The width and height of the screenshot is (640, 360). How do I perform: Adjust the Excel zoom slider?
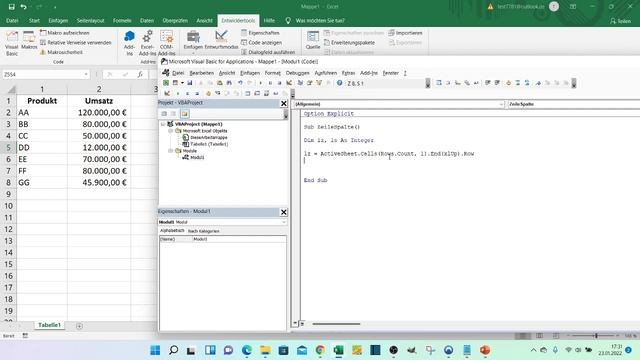(596, 336)
